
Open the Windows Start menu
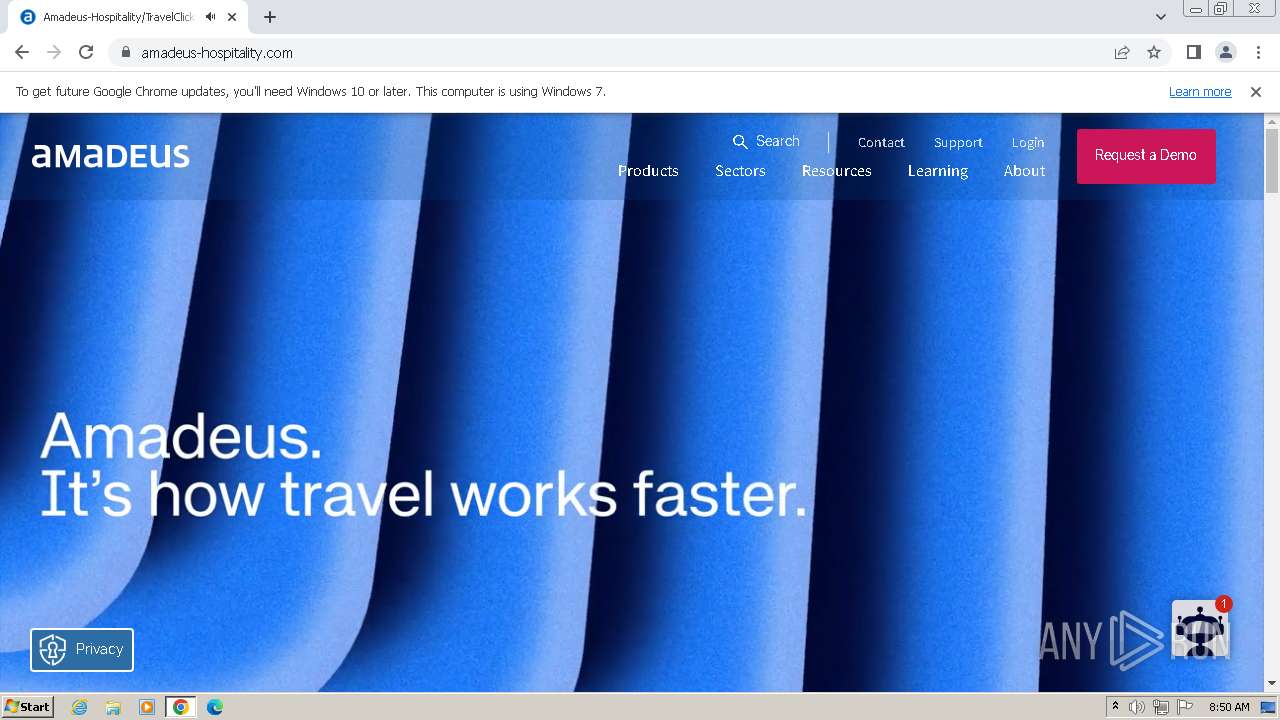tap(27, 707)
